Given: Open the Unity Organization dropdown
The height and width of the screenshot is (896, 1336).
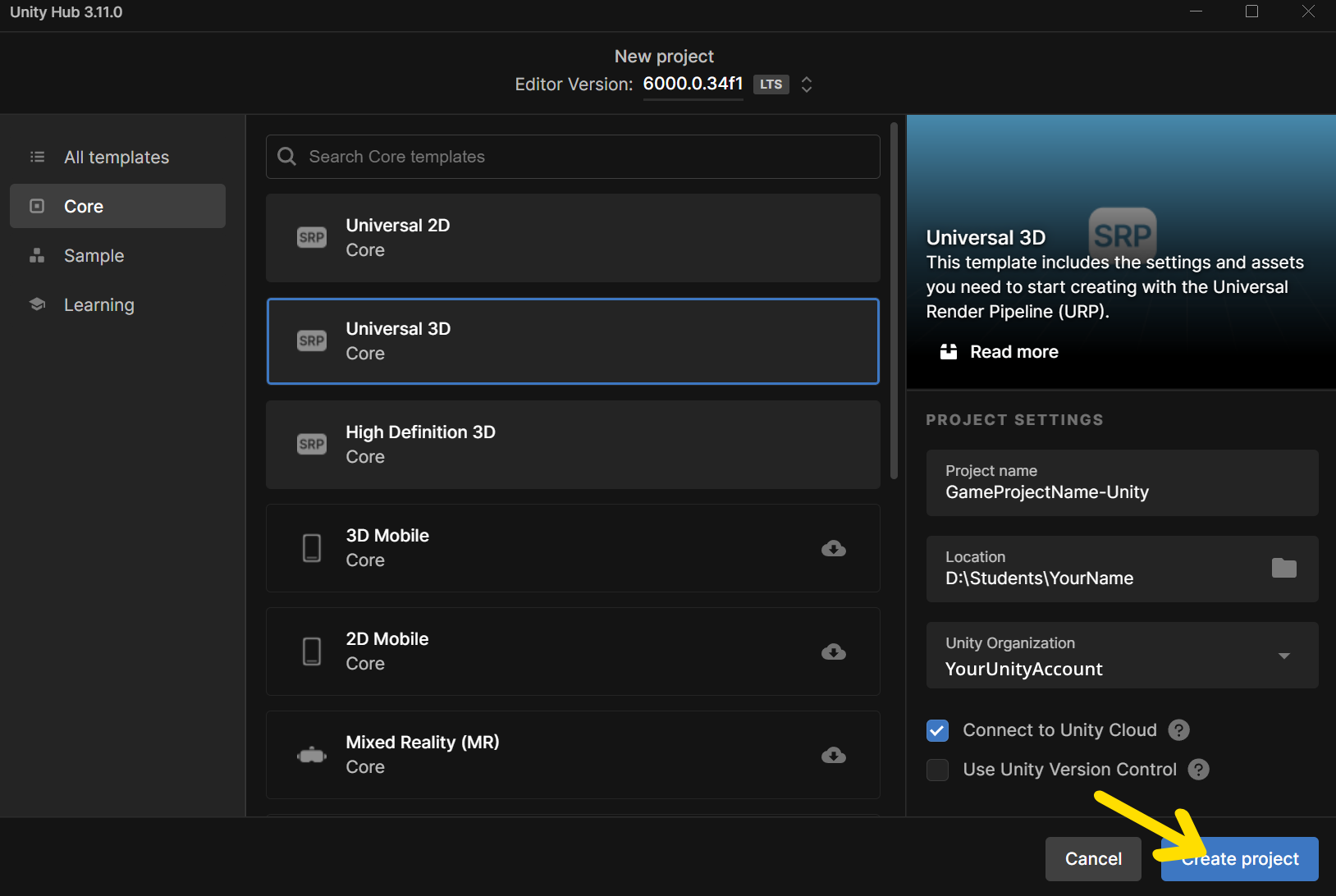Looking at the screenshot, I should [x=1123, y=656].
